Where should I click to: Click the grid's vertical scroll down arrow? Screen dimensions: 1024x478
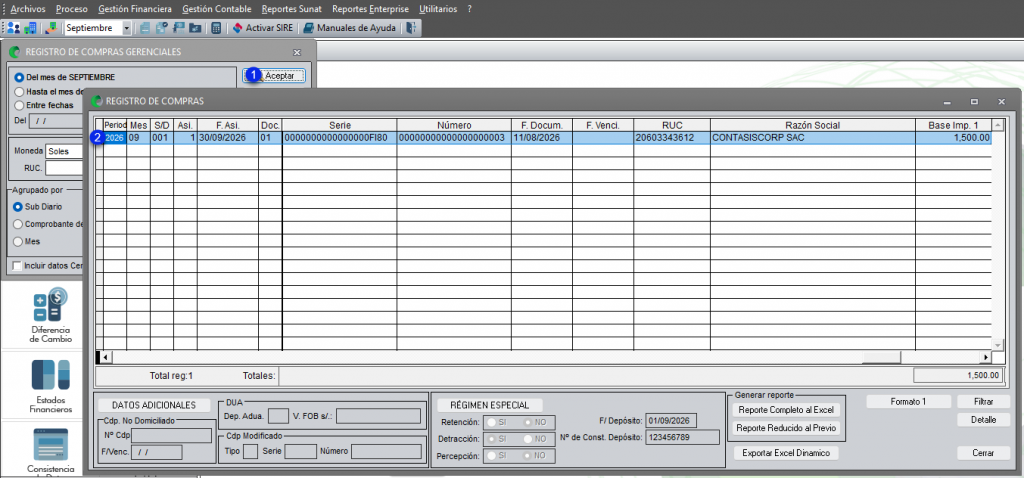pyautogui.click(x=997, y=344)
